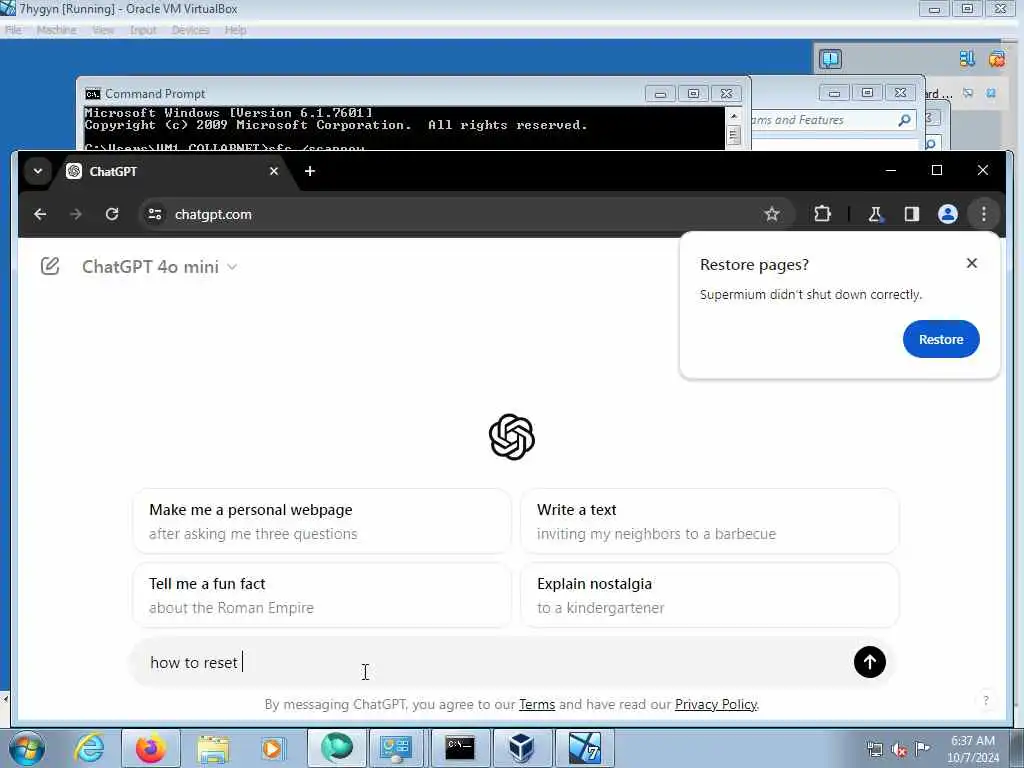Click the muted volume tray icon

point(899,750)
